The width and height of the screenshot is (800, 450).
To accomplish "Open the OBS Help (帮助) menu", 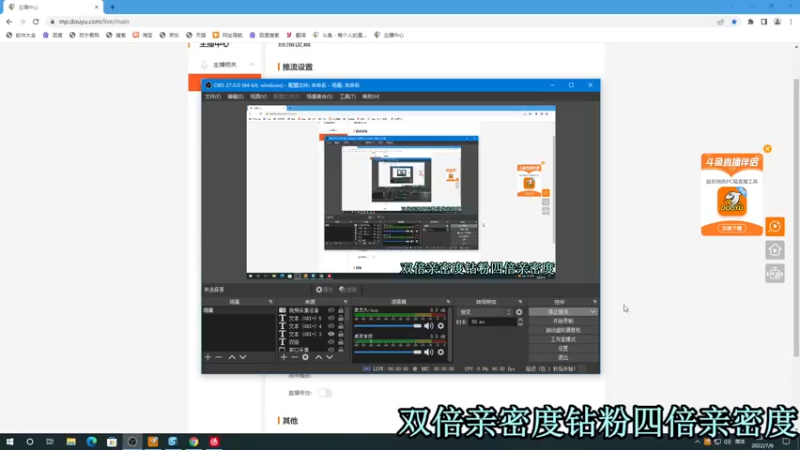I will coord(371,96).
